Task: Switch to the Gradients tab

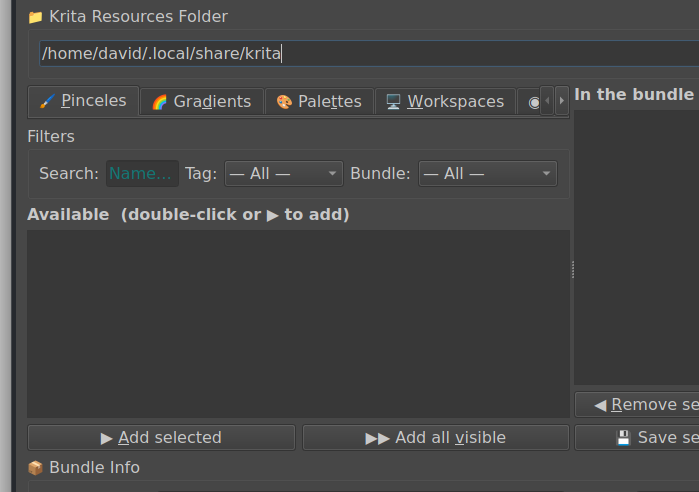Action: (201, 101)
